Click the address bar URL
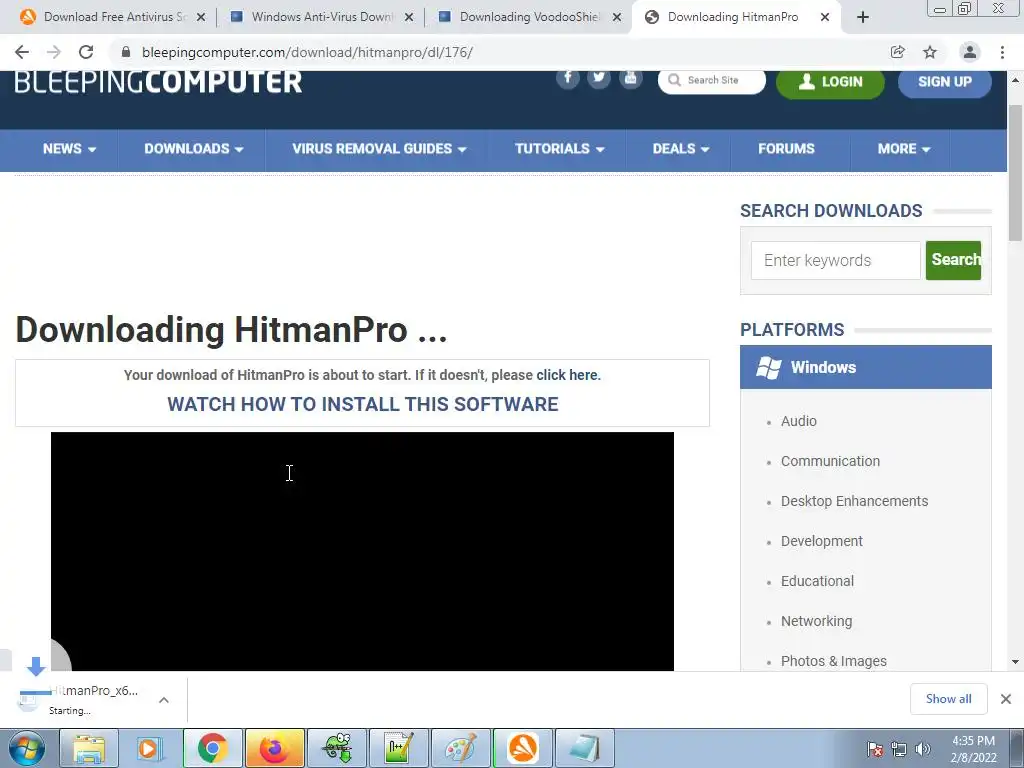This screenshot has width=1024, height=768. [307, 52]
